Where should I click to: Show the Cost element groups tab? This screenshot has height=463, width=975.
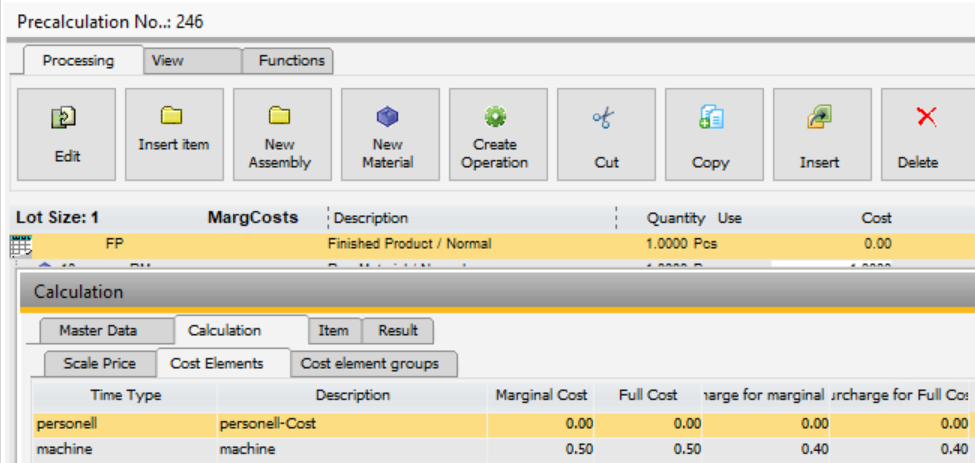click(x=370, y=364)
